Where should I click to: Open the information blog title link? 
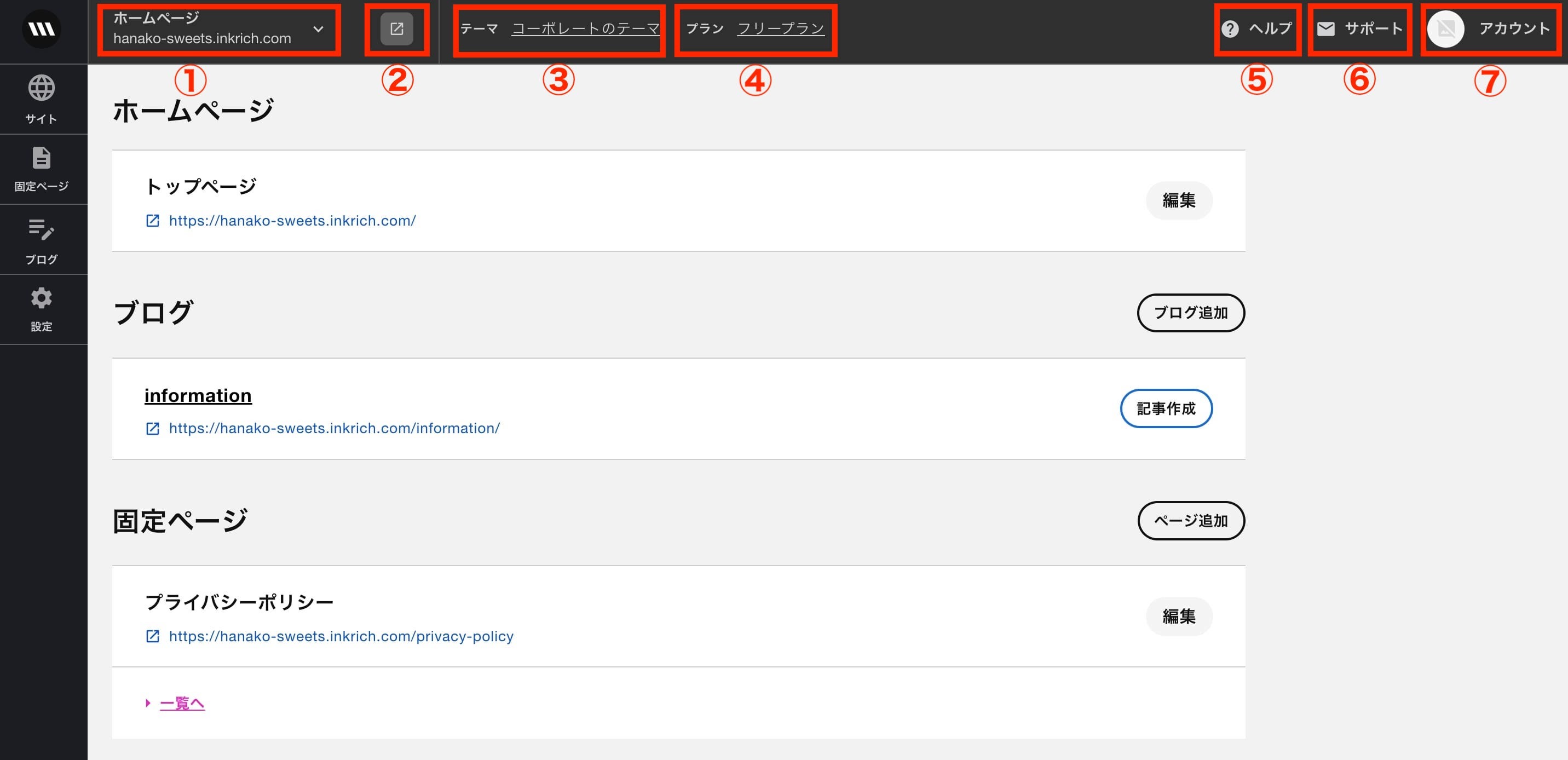coord(198,395)
